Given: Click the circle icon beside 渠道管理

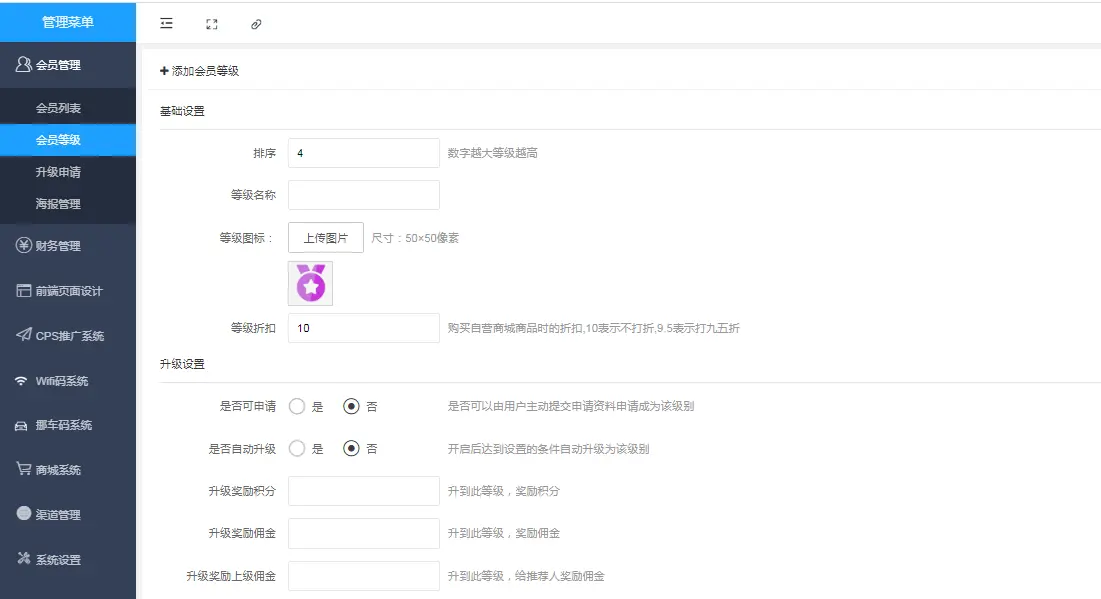Looking at the screenshot, I should pyautogui.click(x=23, y=513).
